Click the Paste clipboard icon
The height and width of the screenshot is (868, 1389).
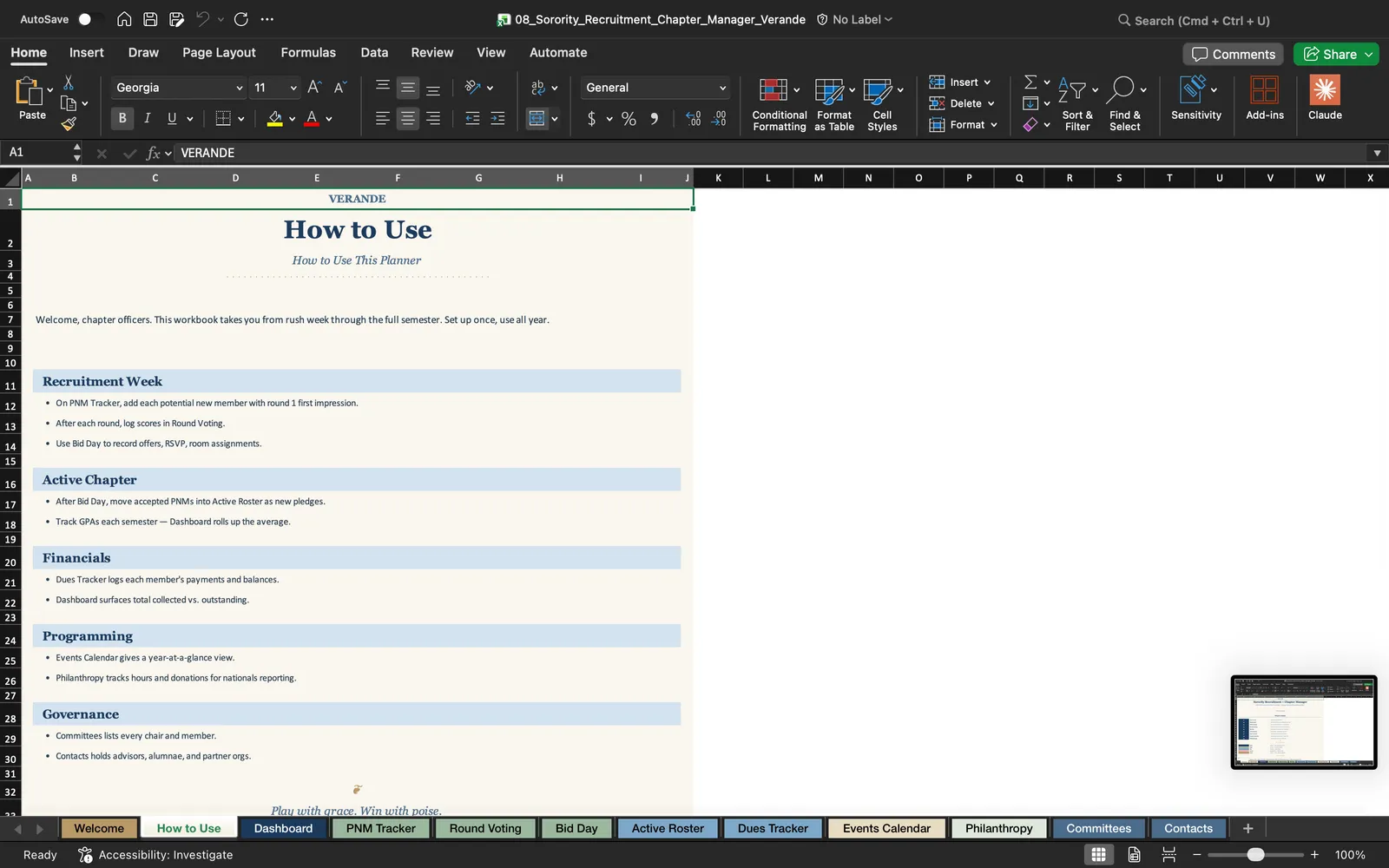[x=29, y=90]
